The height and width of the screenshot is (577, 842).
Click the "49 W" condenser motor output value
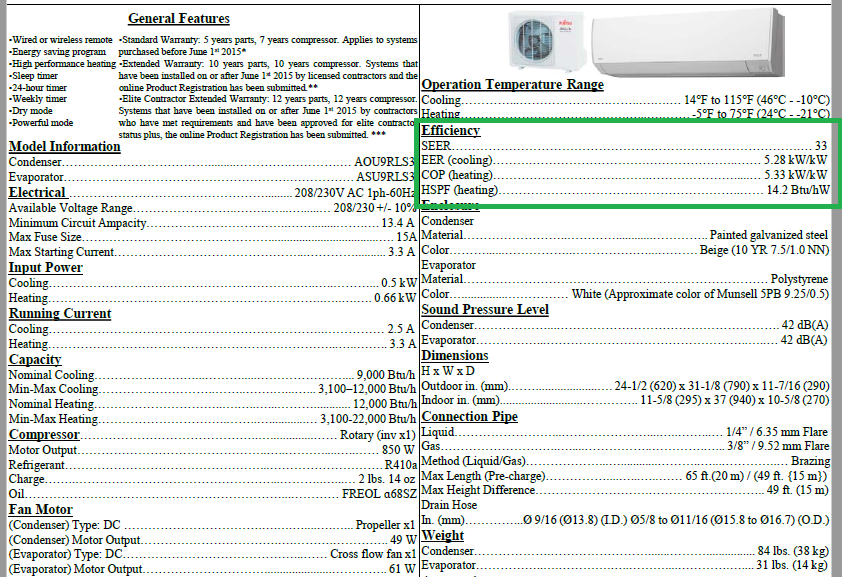point(403,539)
